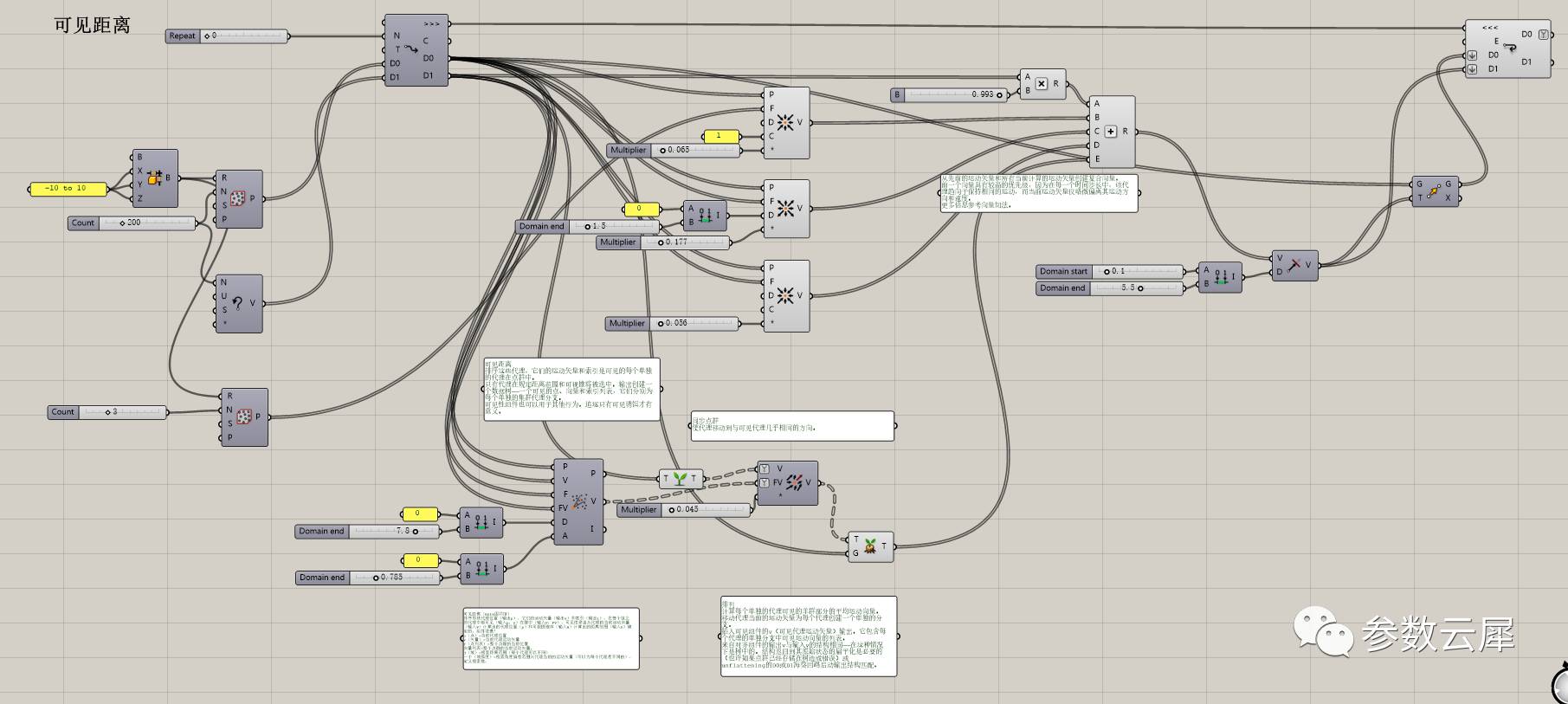Click the E input label on Loop End component
Image resolution: width=1568 pixels, height=704 pixels.
pos(1496,42)
